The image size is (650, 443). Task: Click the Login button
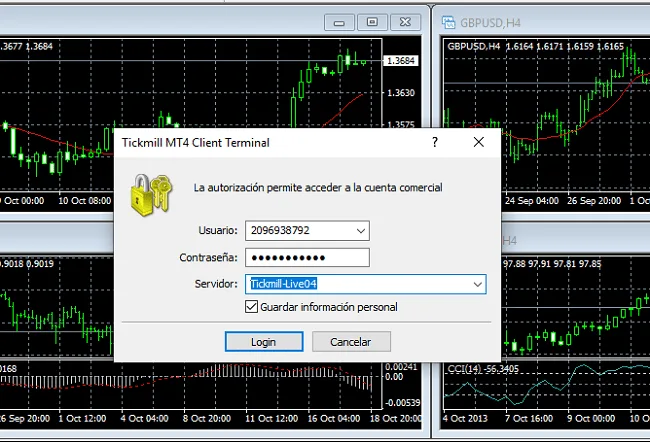click(x=264, y=341)
